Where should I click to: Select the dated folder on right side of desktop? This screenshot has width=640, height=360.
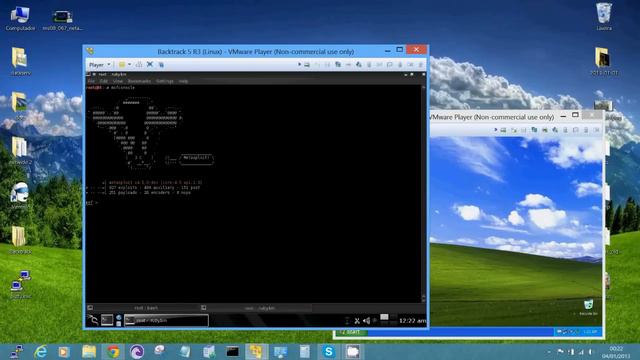[x=604, y=61]
